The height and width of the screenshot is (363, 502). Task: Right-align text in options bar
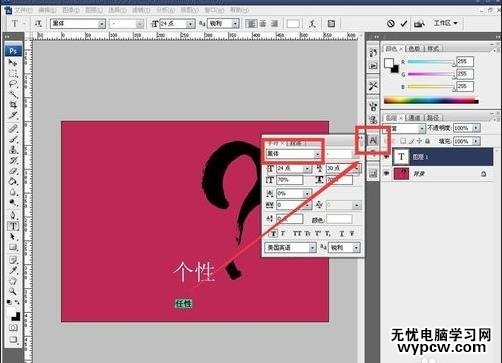[x=274, y=24]
